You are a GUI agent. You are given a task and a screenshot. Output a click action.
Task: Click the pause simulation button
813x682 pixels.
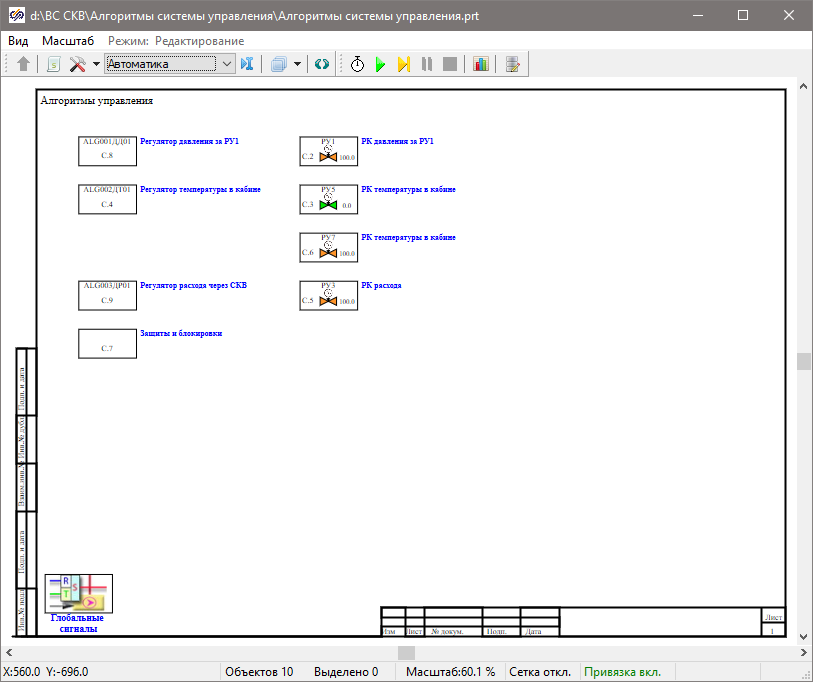(x=427, y=64)
